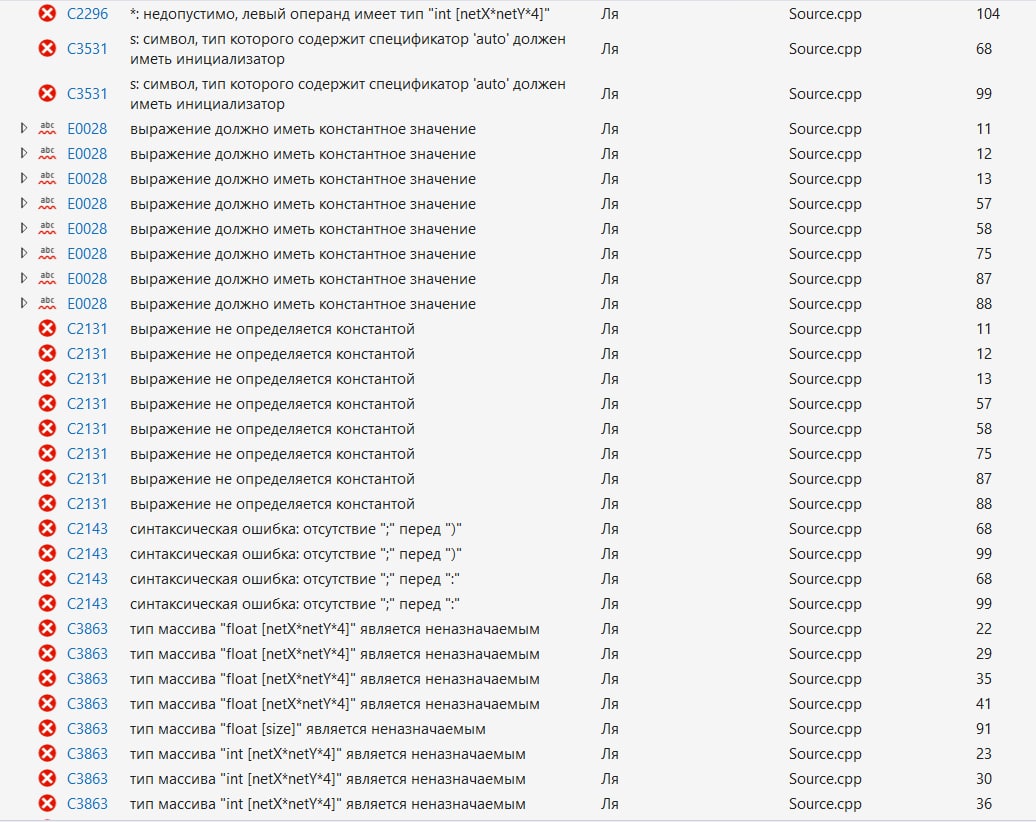Image resolution: width=1036 pixels, height=822 pixels.
Task: Click the abc squiggle icon for E0028 line 88
Action: tap(47, 304)
